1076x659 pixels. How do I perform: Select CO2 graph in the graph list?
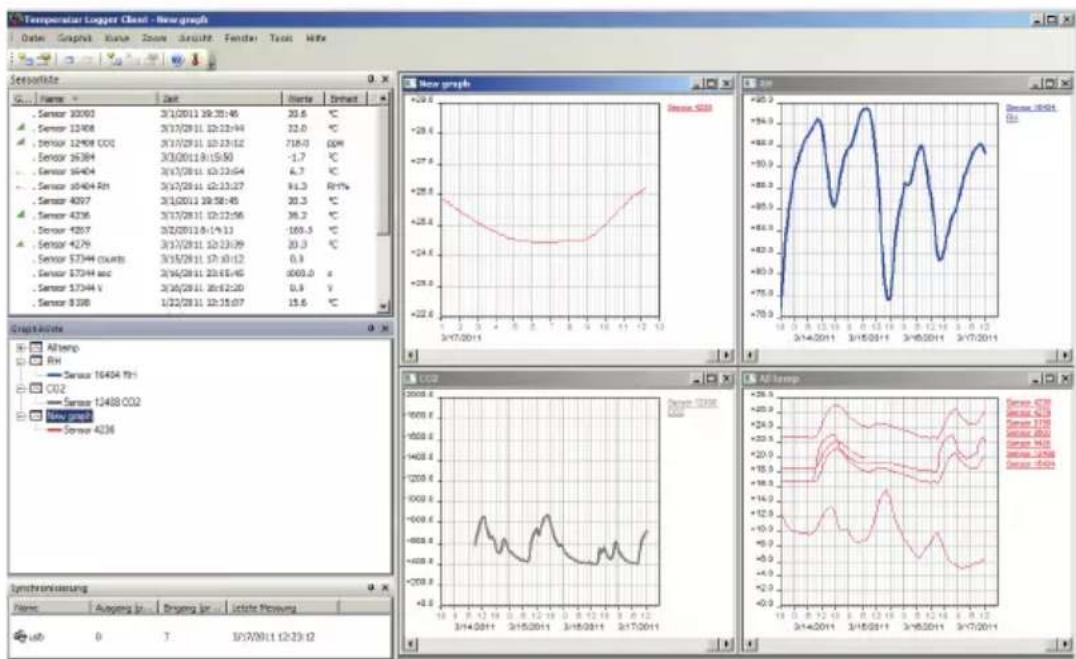pyautogui.click(x=56, y=389)
